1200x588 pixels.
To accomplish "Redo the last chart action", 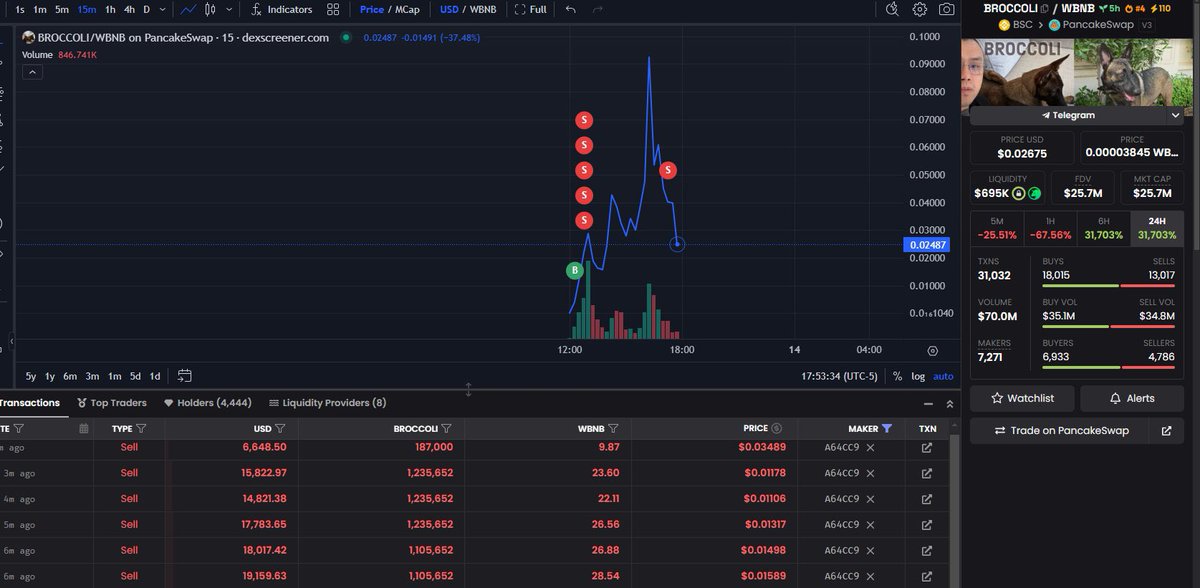I will click(x=597, y=9).
